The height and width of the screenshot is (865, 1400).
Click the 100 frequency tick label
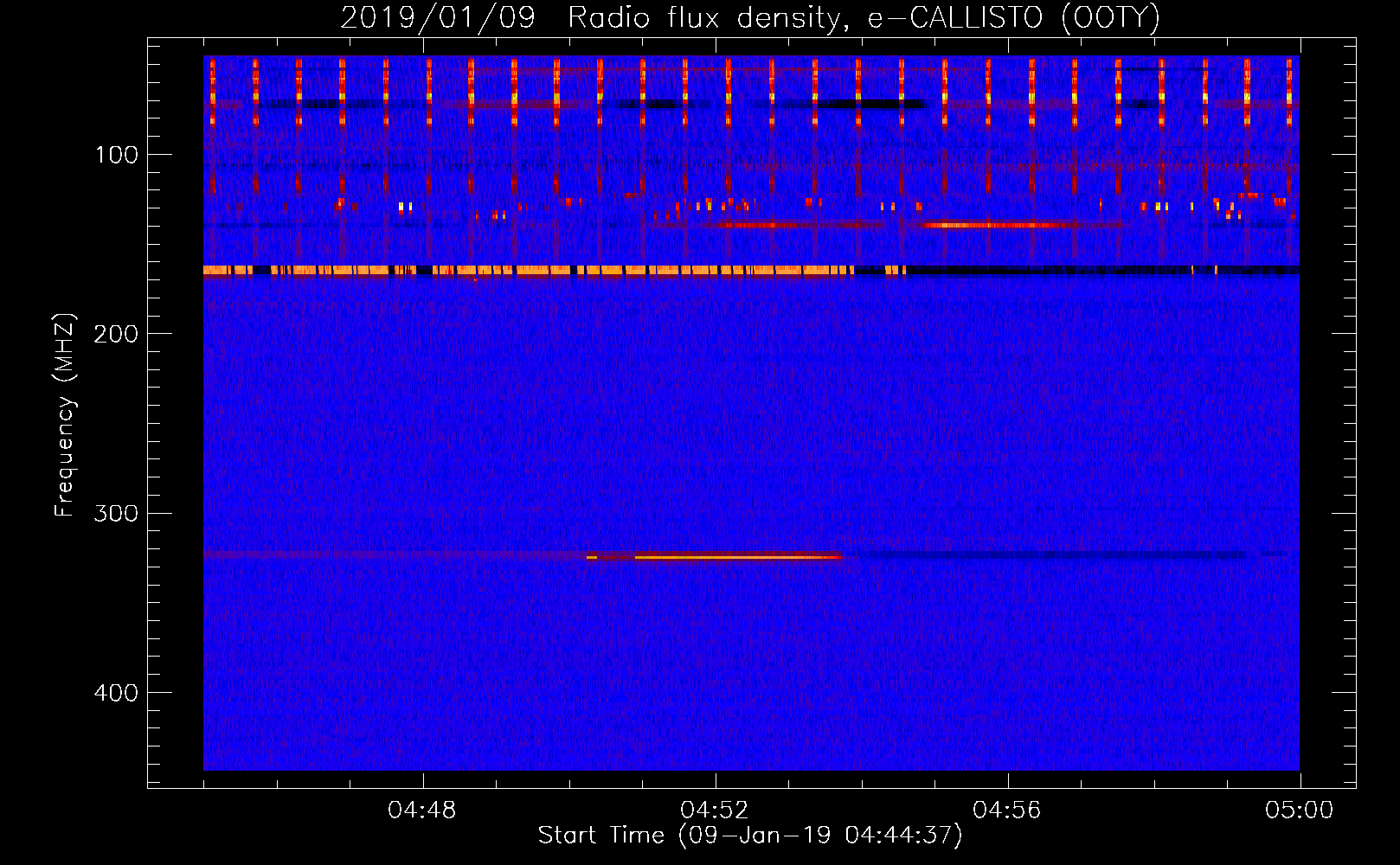[117, 155]
